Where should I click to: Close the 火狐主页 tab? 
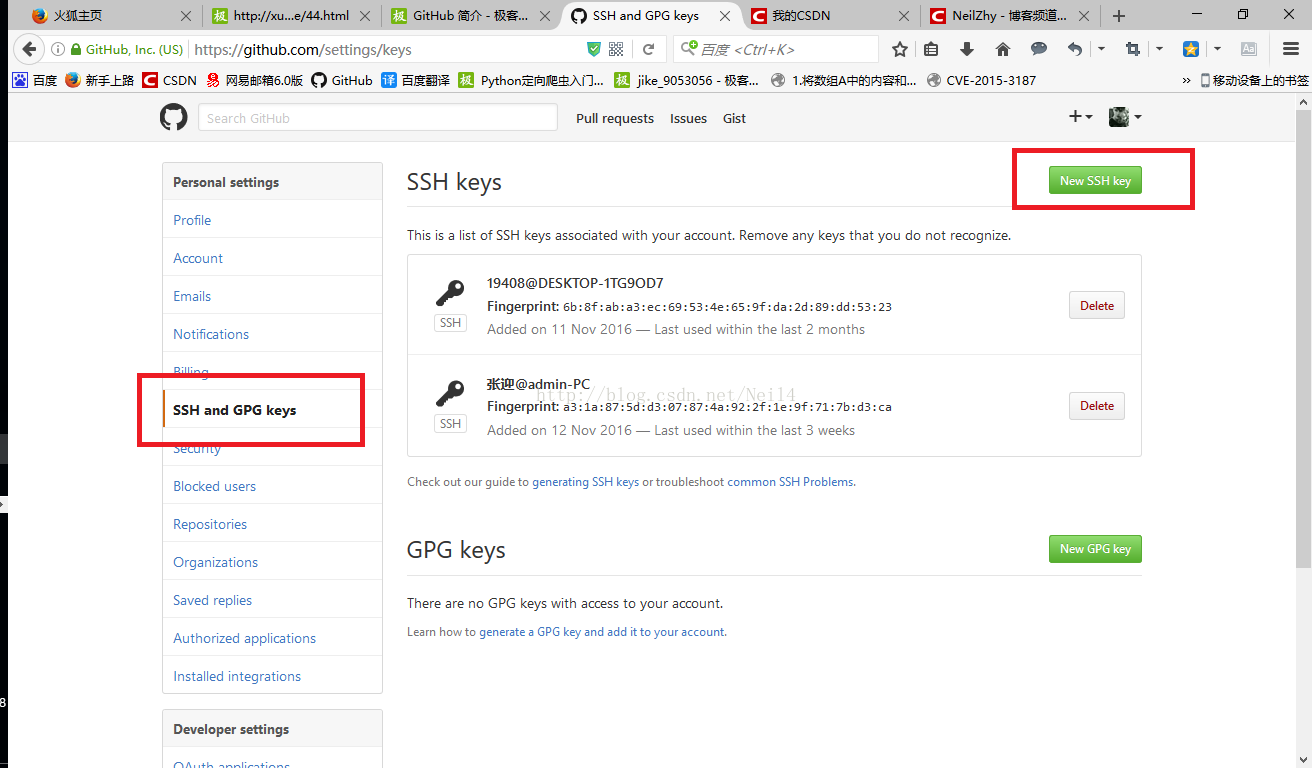[185, 16]
